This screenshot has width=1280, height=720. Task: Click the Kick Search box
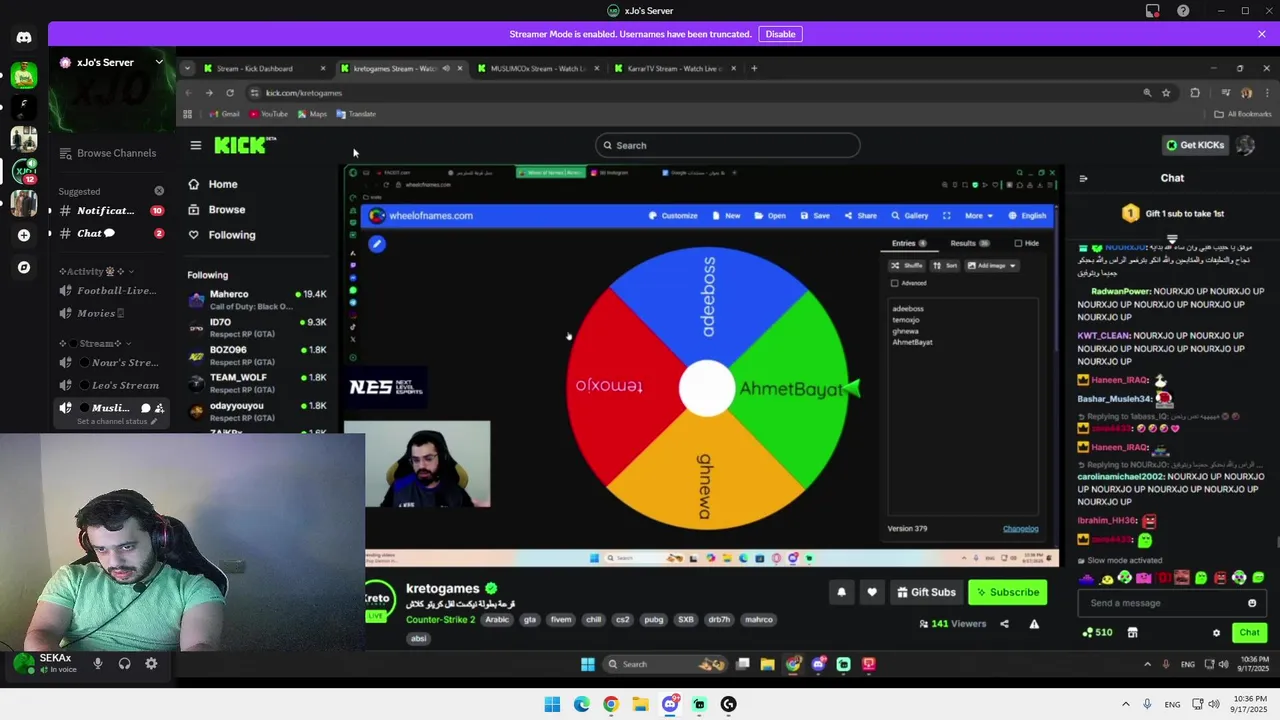(727, 145)
